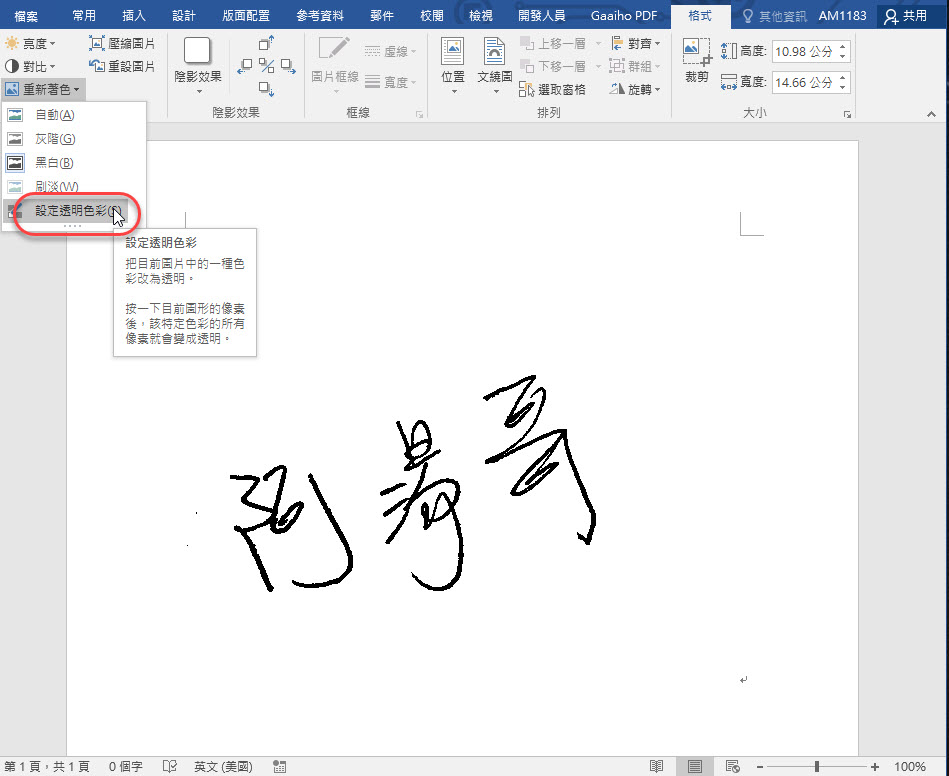Screen dimensions: 949x776
Task: Switch to the 插入 (Insert) ribbon tab
Action: click(133, 16)
